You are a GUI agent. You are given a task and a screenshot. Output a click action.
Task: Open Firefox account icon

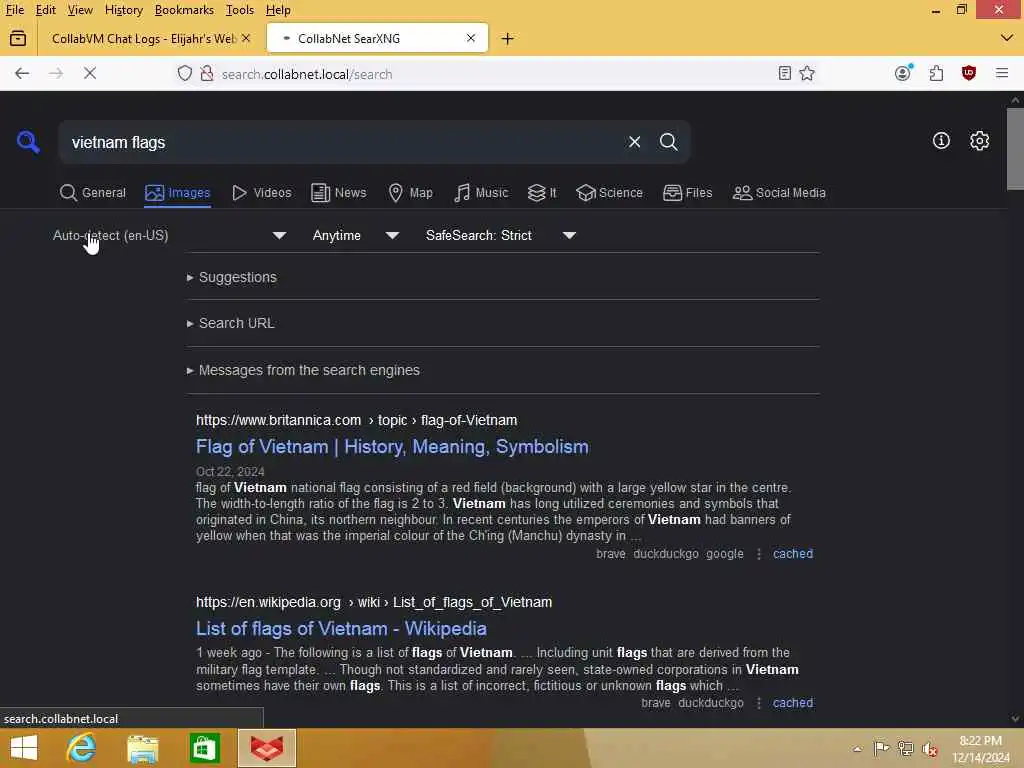(x=903, y=73)
